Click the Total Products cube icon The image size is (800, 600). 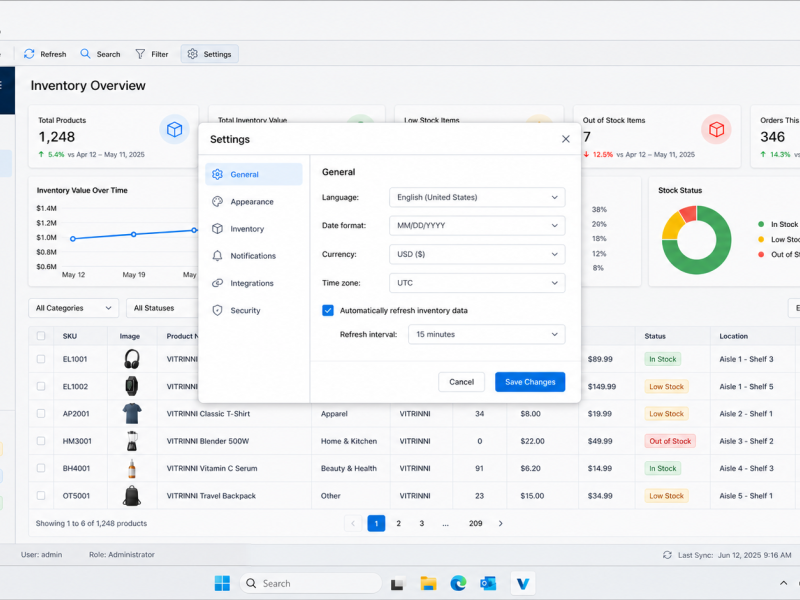(x=174, y=130)
